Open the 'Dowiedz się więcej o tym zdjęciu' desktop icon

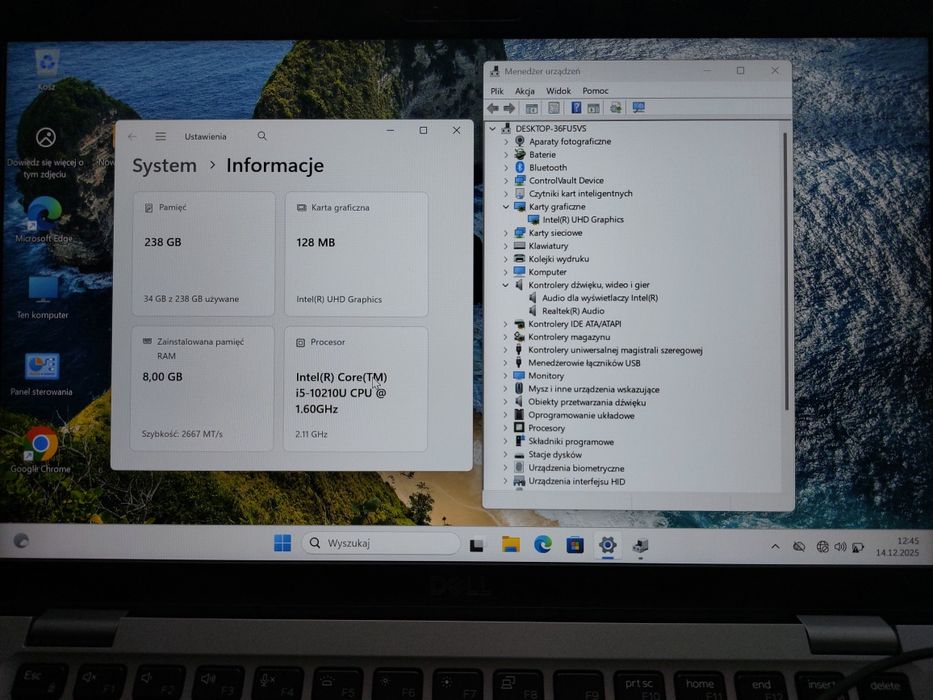tap(45, 152)
